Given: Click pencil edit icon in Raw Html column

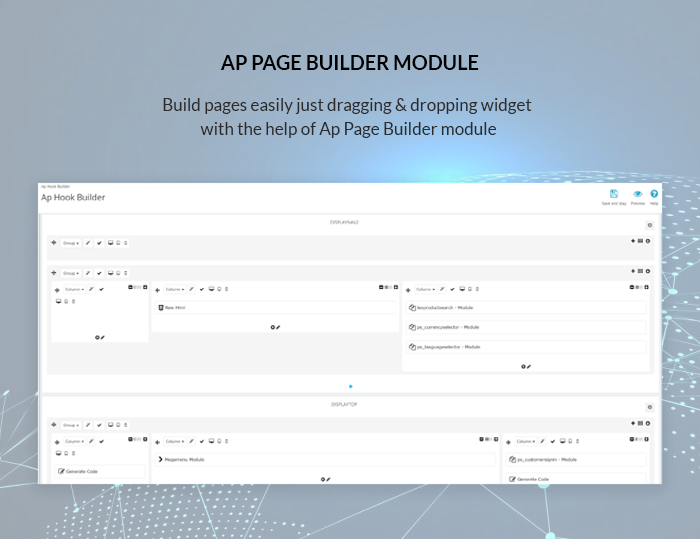Looking at the screenshot, I should click(x=191, y=289).
